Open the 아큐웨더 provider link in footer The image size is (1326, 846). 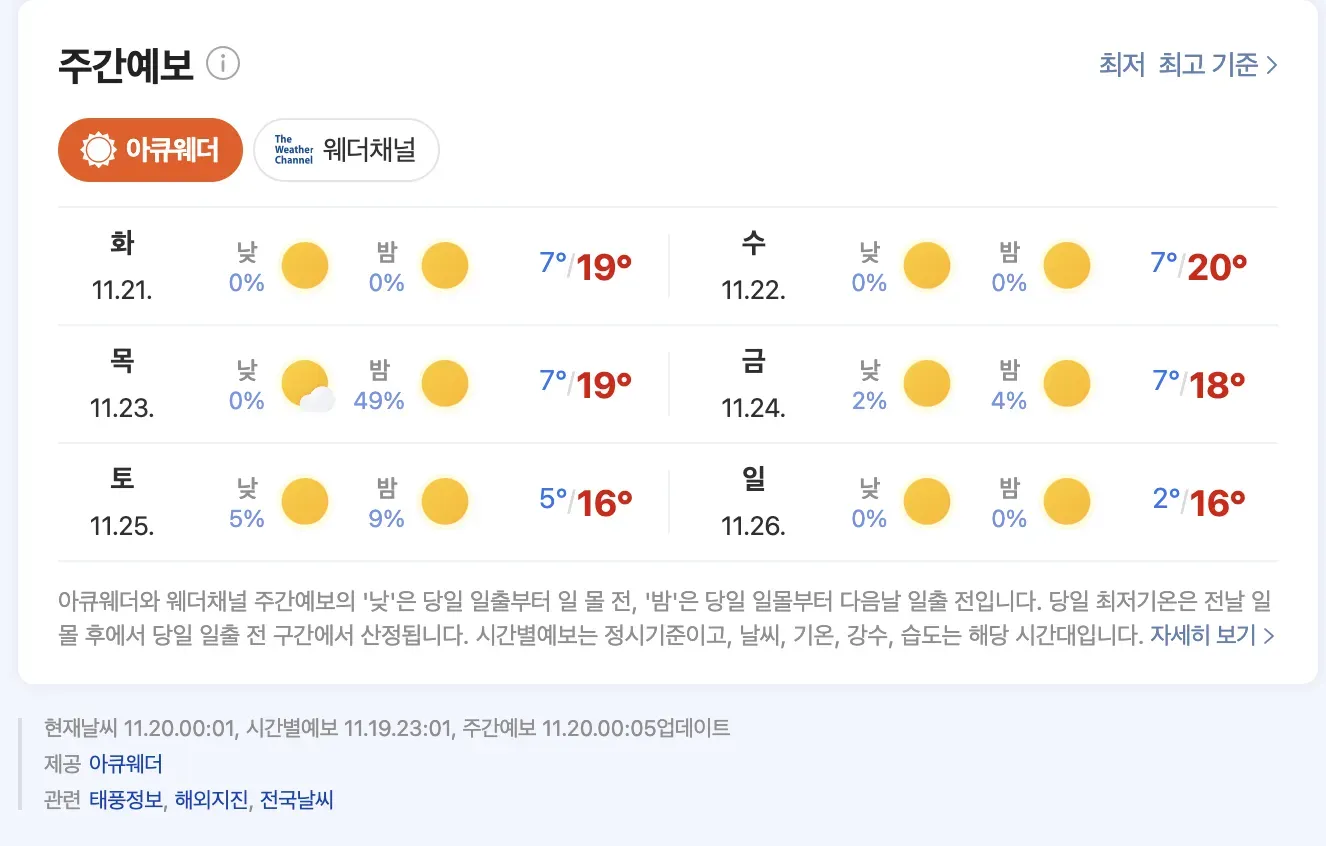(125, 764)
